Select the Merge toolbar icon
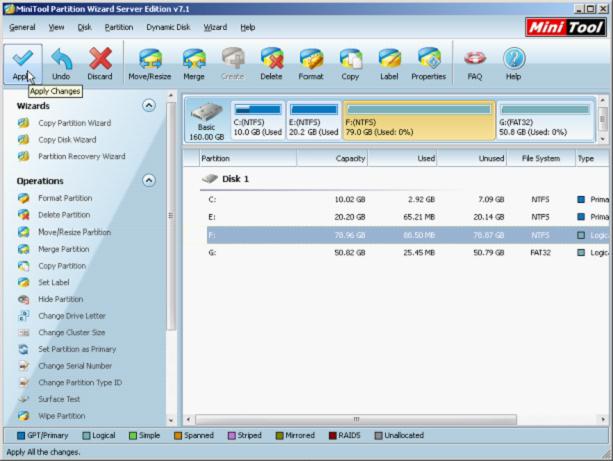The image size is (613, 461). pos(194,65)
